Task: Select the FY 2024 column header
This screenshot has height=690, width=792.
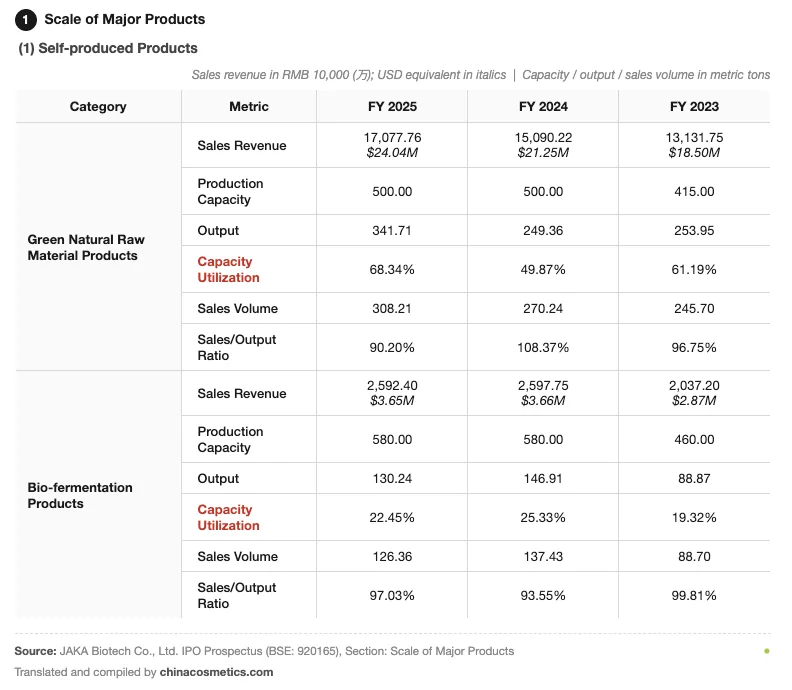Action: click(543, 107)
